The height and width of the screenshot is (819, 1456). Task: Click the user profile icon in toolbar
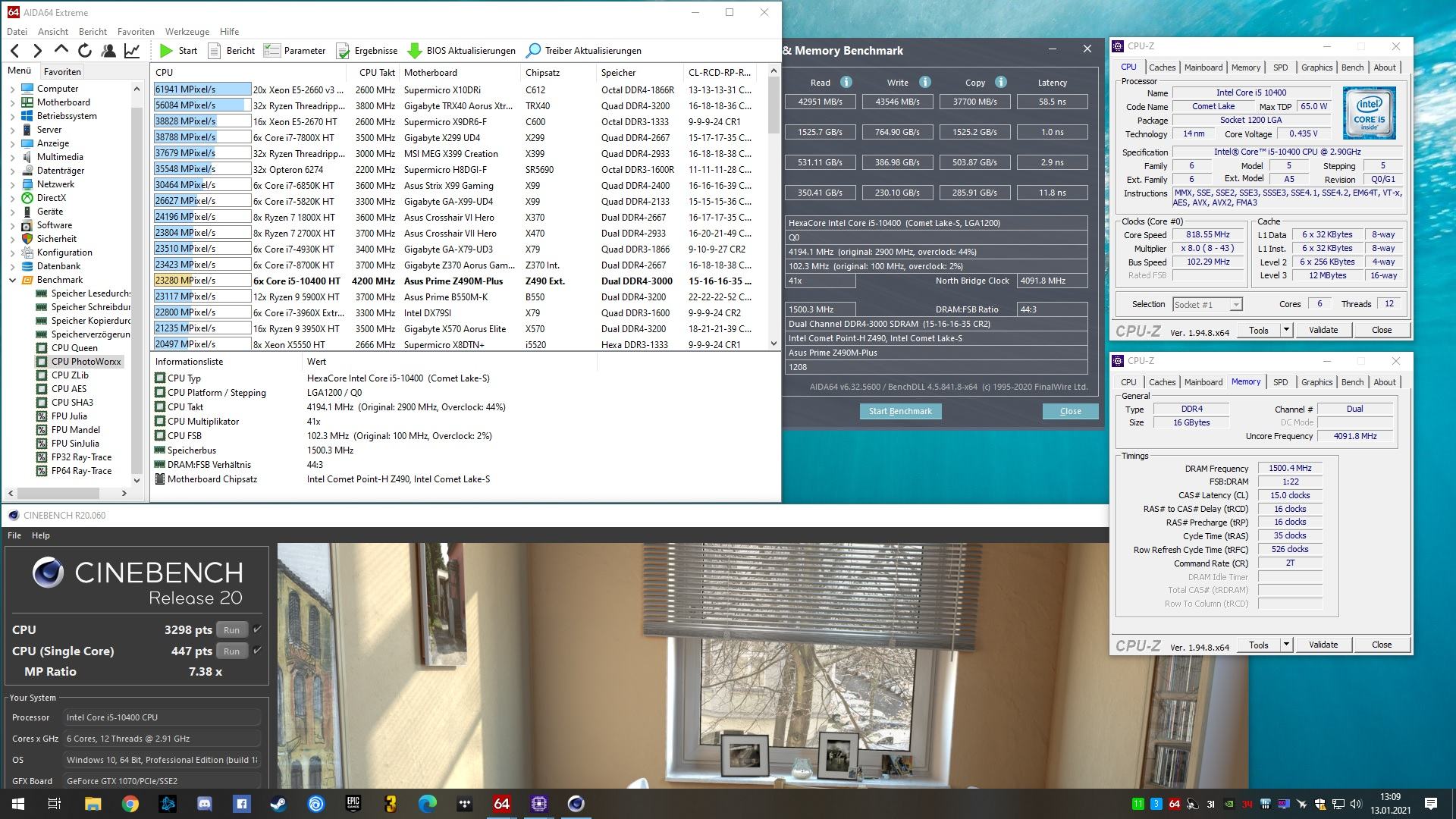pos(108,51)
